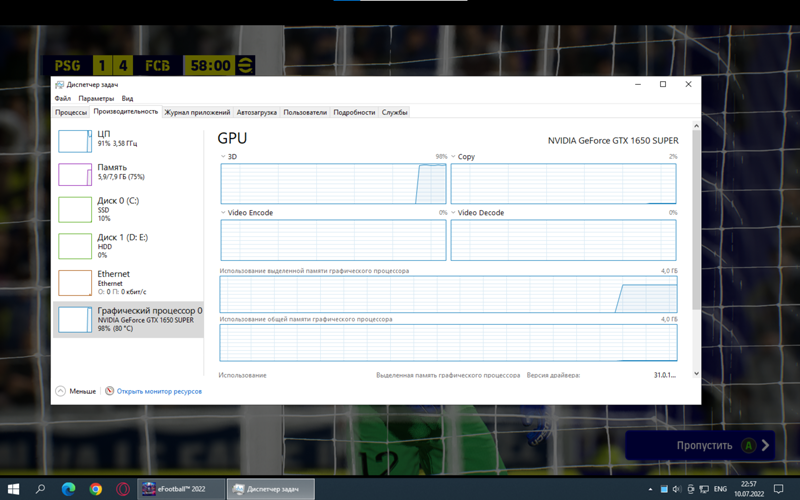The height and width of the screenshot is (500, 800).
Task: Open the Copy engine graph dropdown
Action: tap(454, 157)
